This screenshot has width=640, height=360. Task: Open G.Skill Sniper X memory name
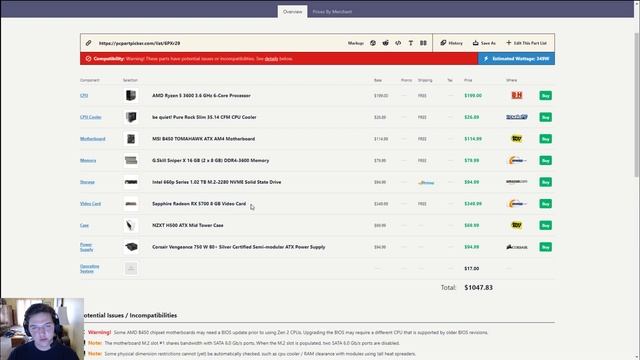[211, 160]
